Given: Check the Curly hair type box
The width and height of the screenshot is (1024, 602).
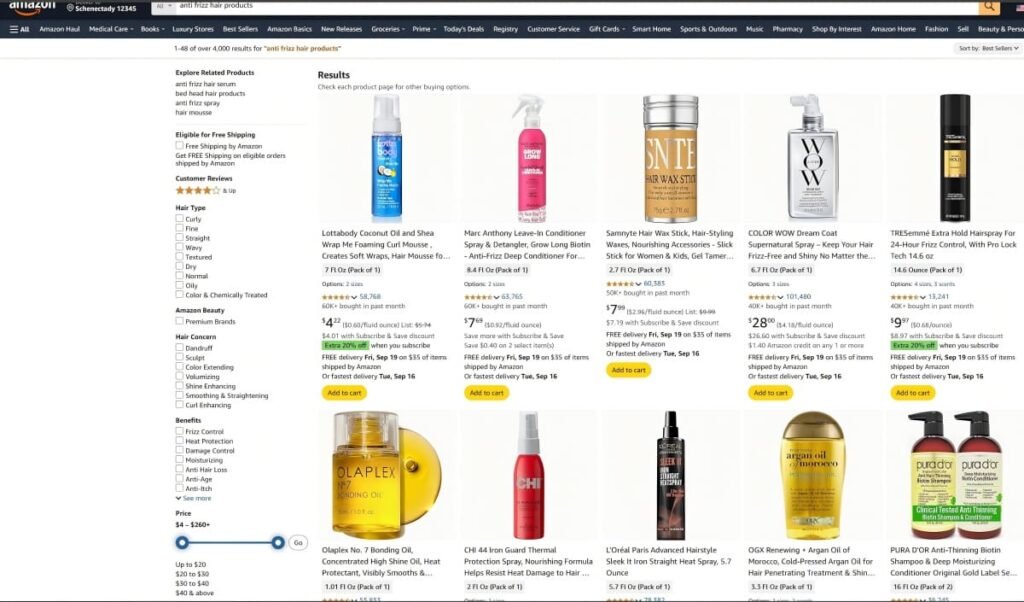Looking at the screenshot, I should 180,219.
